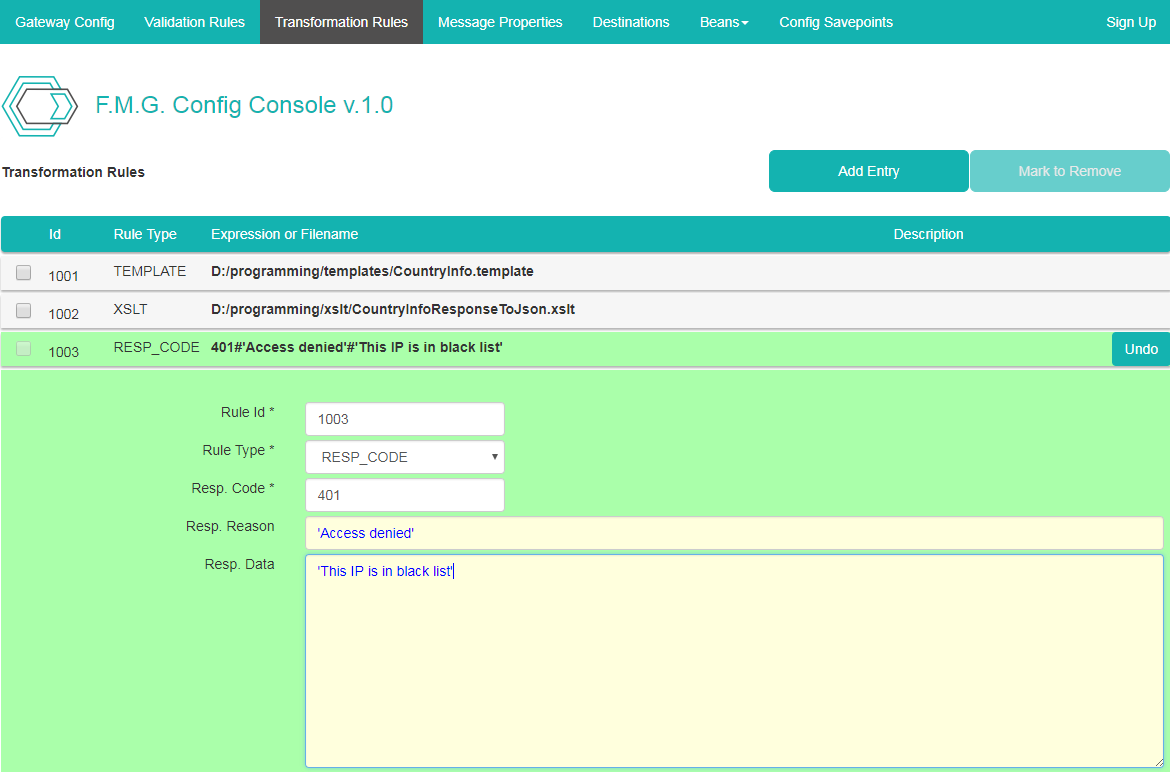Open Config Savepoints page
Viewport: 1170px width, 772px height.
pyautogui.click(x=836, y=22)
